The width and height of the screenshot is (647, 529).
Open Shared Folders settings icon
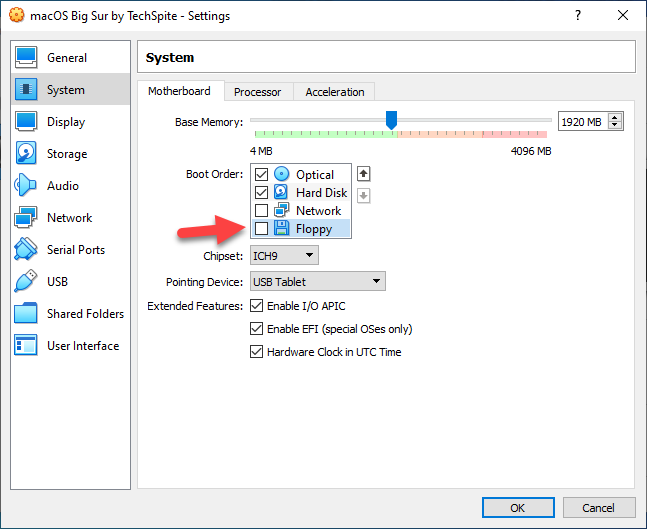(27, 314)
